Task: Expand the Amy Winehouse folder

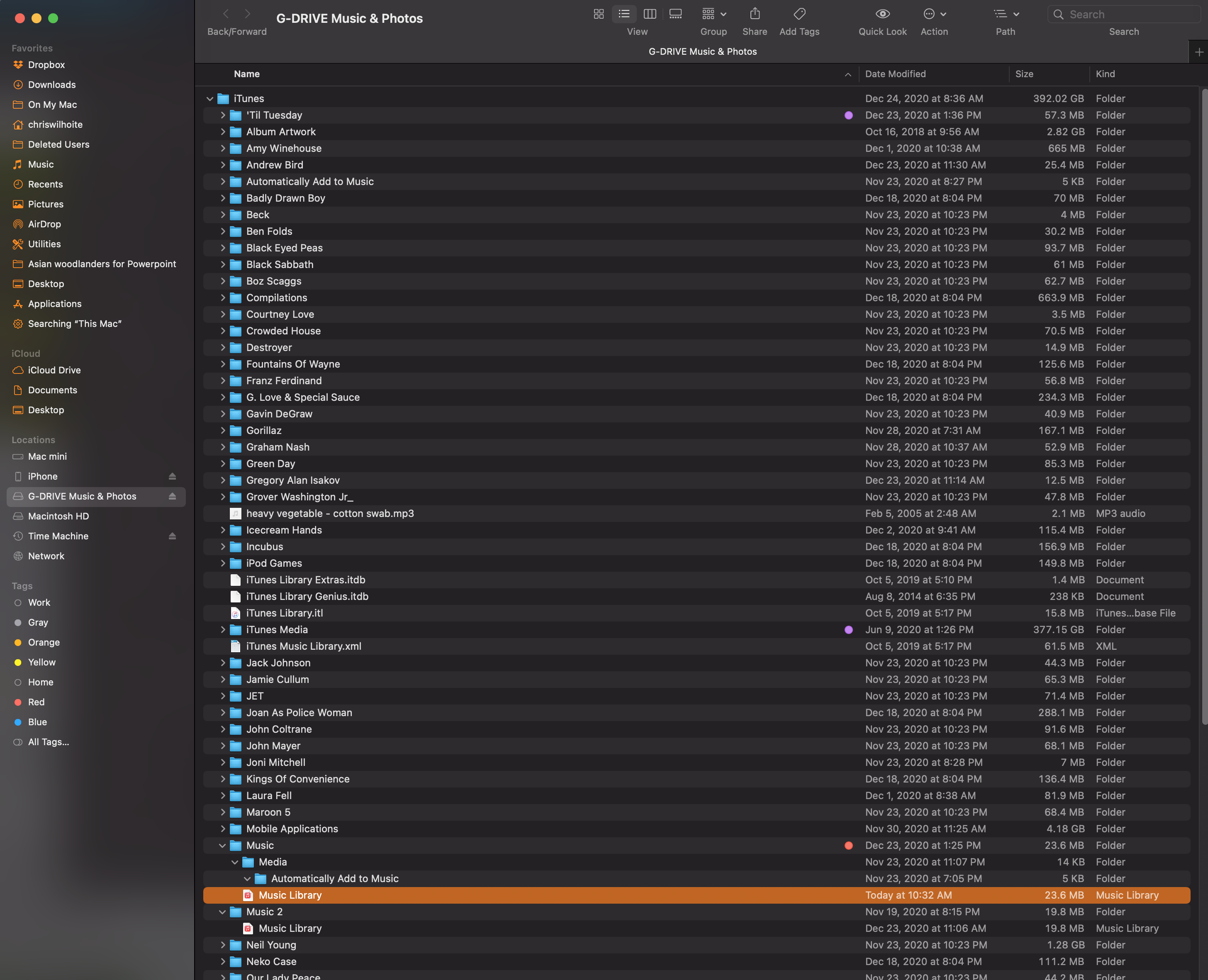Action: (x=222, y=149)
